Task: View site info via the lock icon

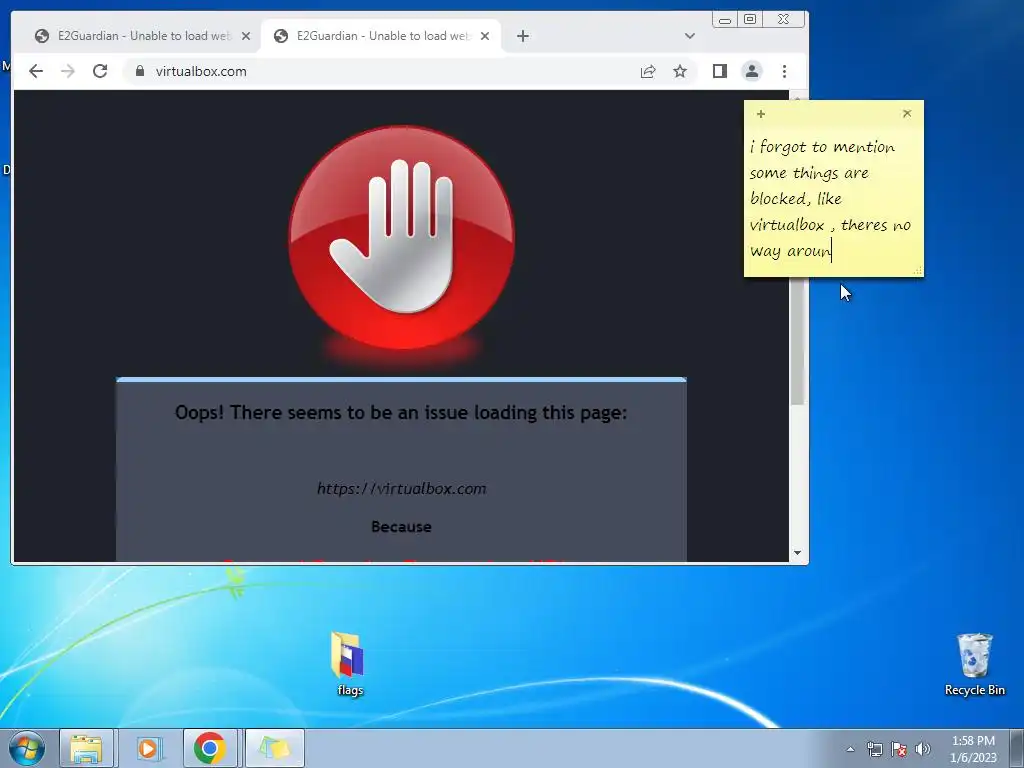Action: click(x=140, y=71)
